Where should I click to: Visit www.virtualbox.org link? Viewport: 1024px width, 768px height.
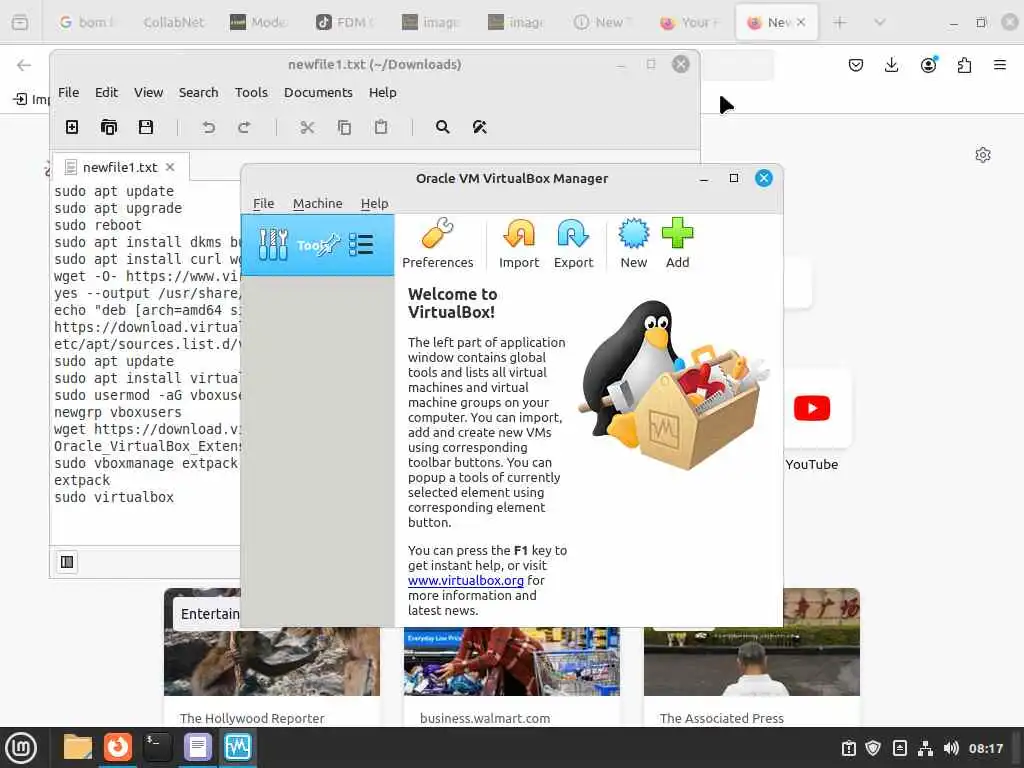[466, 580]
